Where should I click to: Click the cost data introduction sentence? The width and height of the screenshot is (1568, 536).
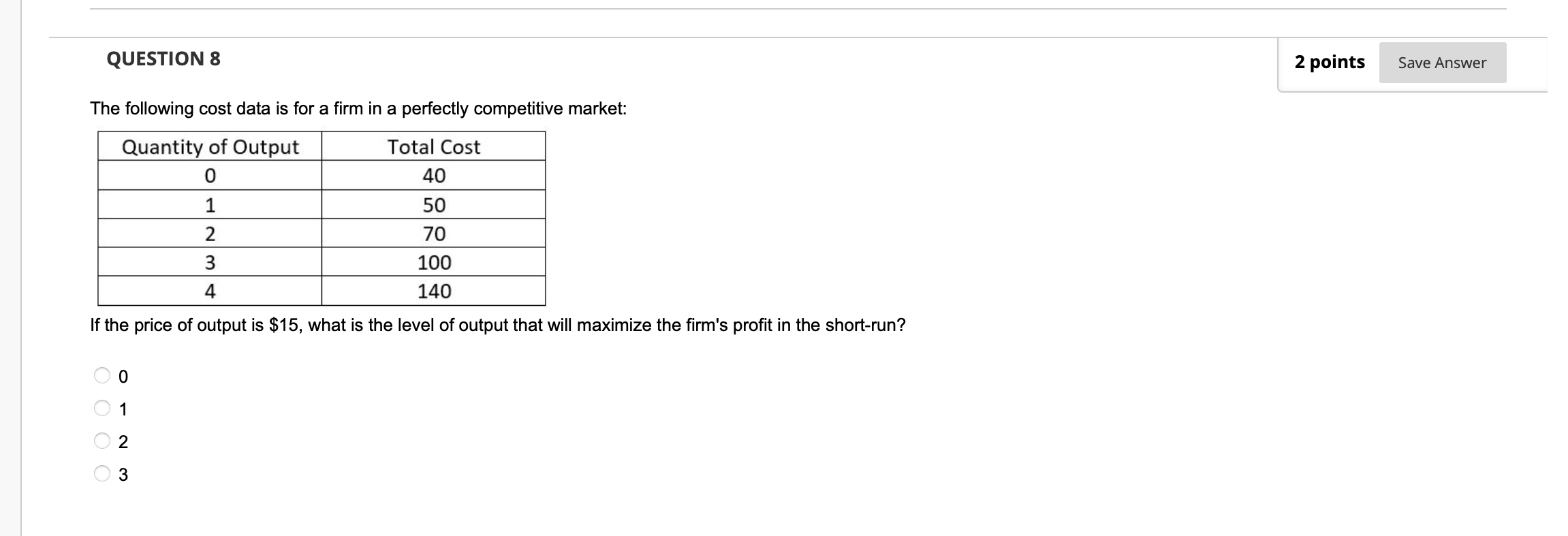pos(358,107)
